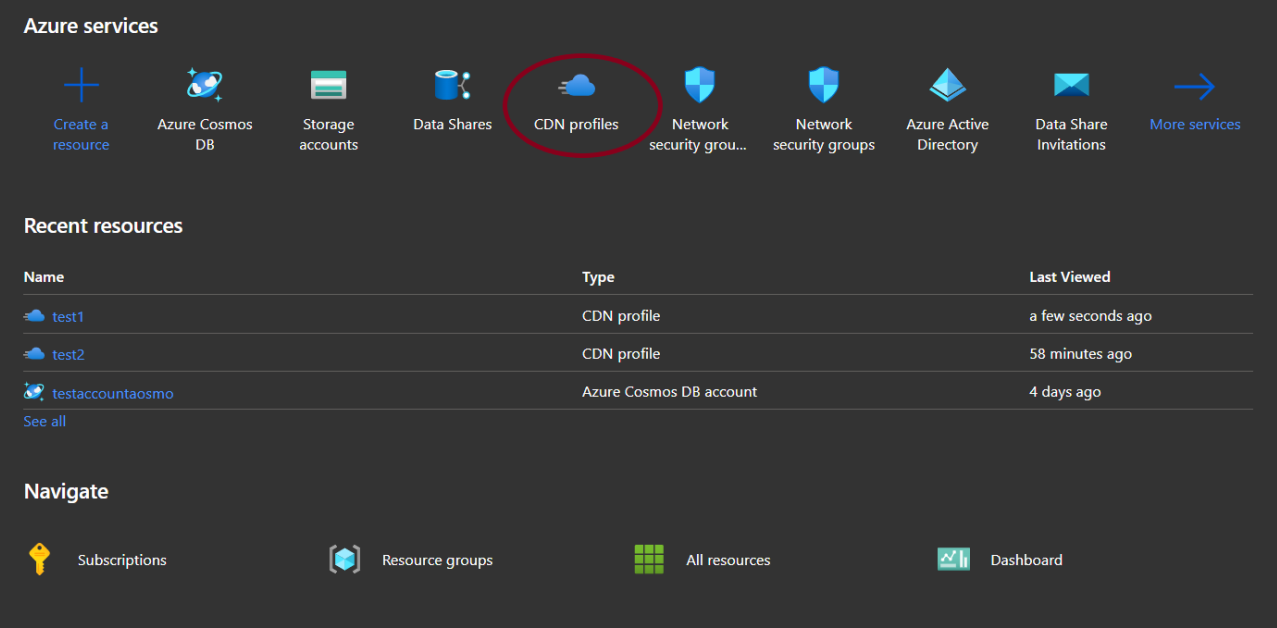
Task: Launch Azure Active Directory service
Action: pyautogui.click(x=947, y=86)
